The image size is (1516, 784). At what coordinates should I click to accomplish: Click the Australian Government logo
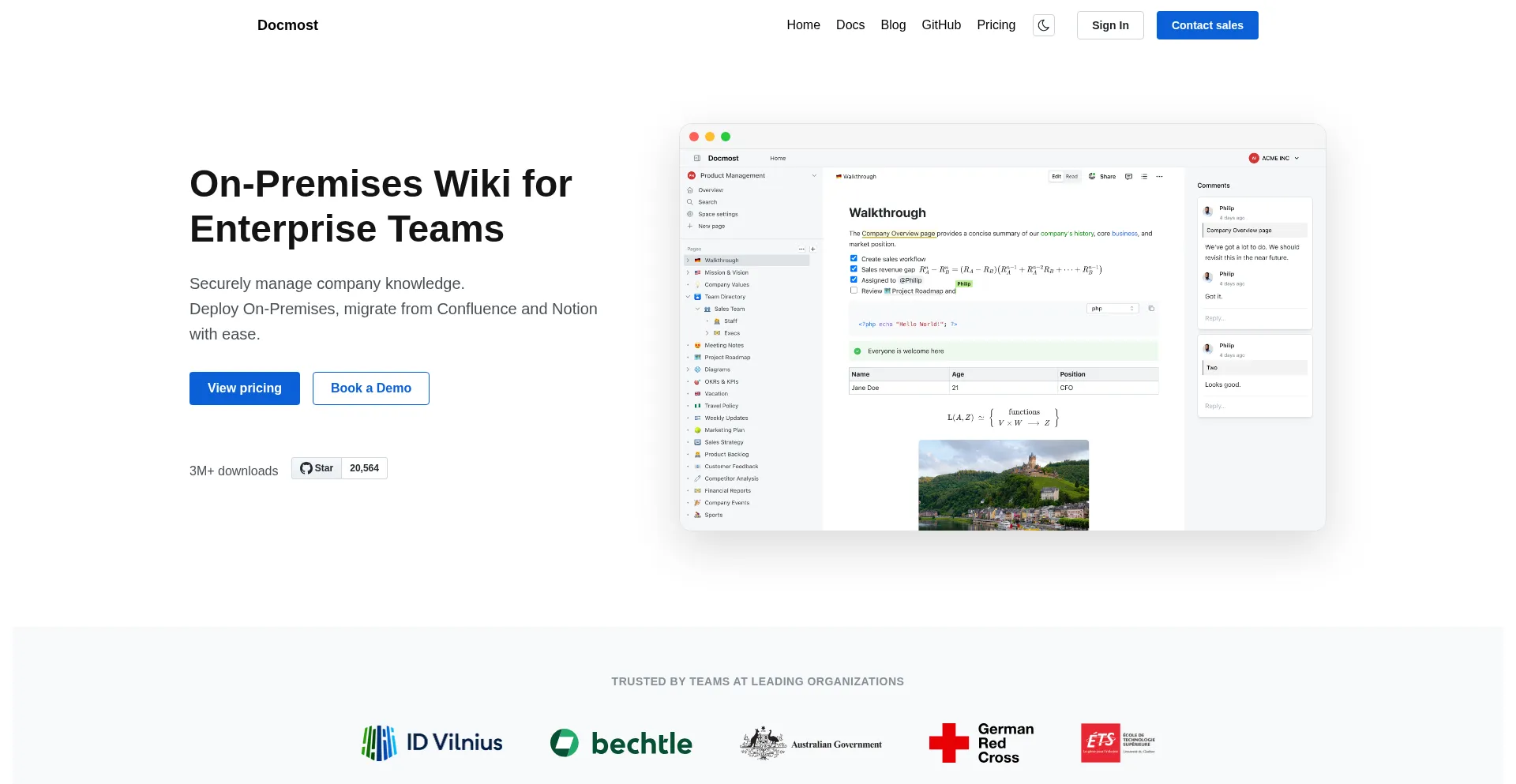click(x=811, y=744)
